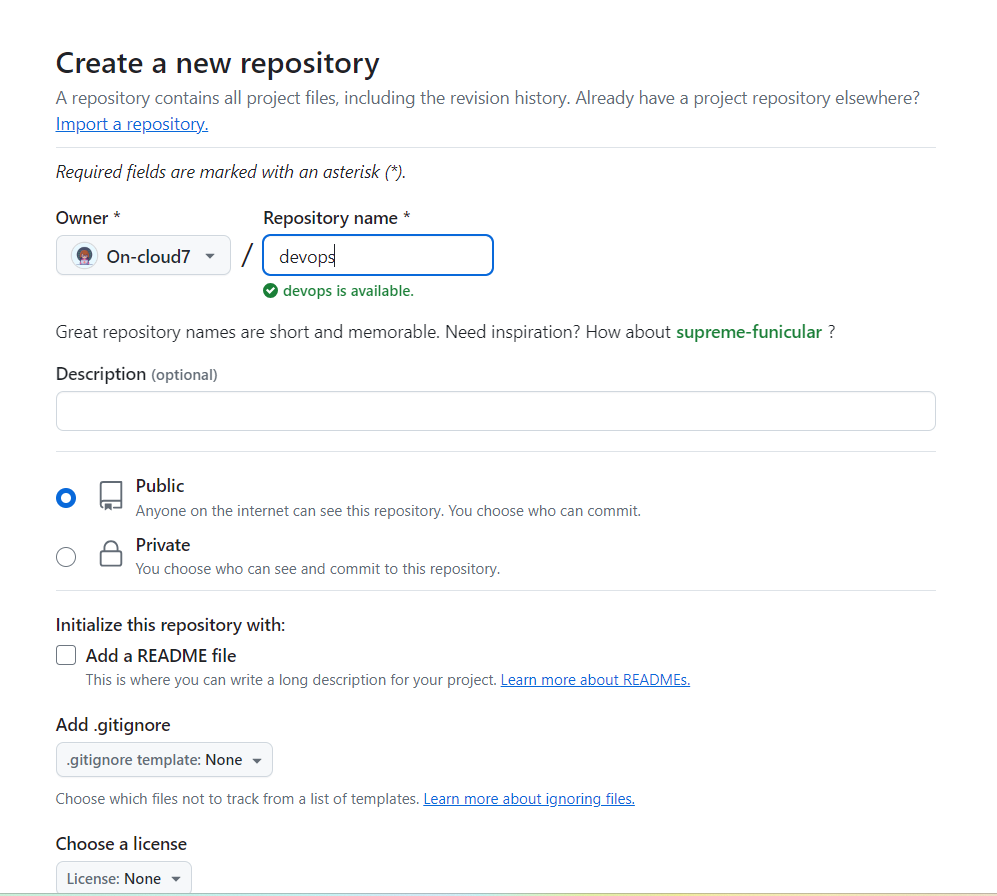The height and width of the screenshot is (896, 997).
Task: Open the Learn more about READMEs link
Action: (595, 680)
